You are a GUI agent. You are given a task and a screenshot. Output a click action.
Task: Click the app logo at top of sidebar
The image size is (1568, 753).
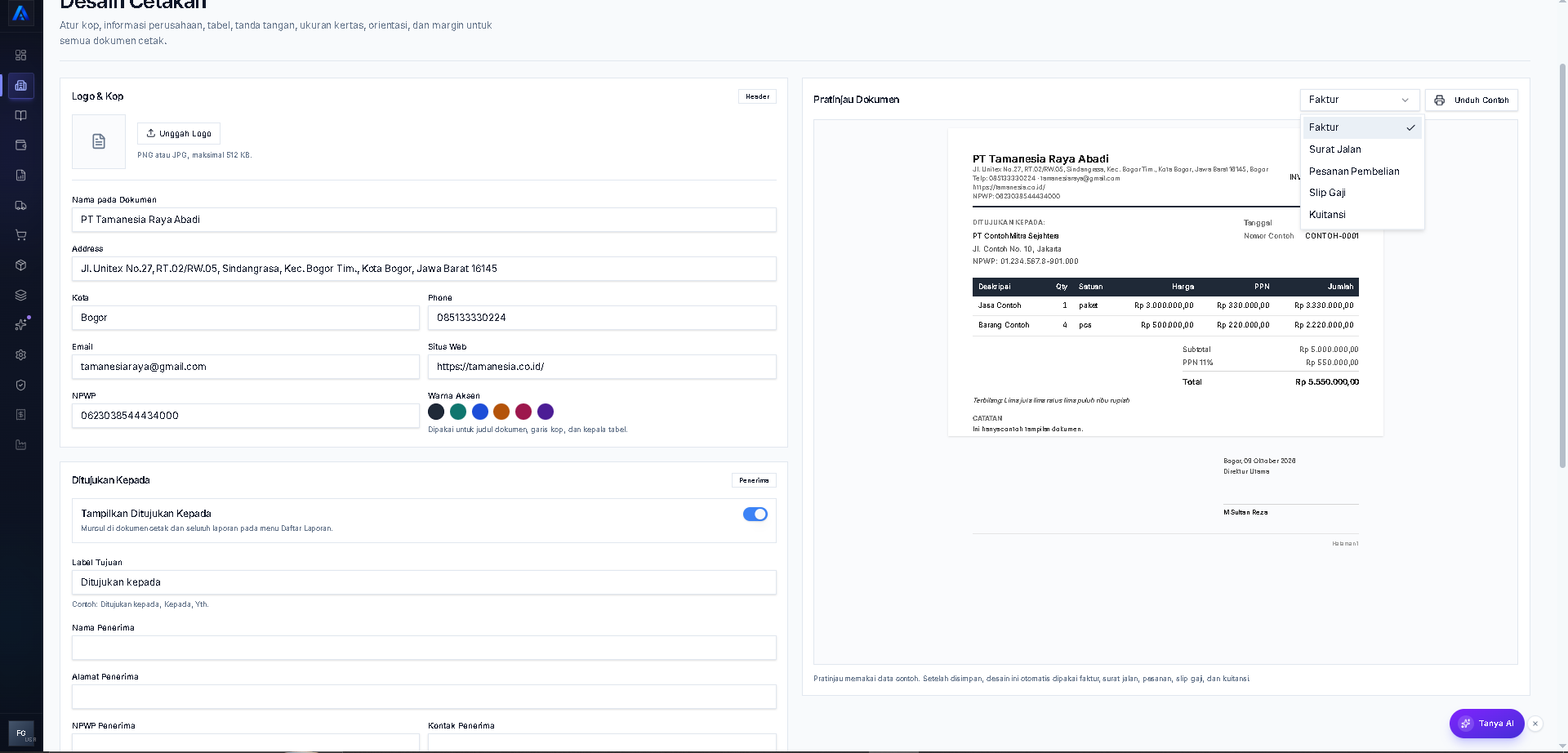point(21,14)
